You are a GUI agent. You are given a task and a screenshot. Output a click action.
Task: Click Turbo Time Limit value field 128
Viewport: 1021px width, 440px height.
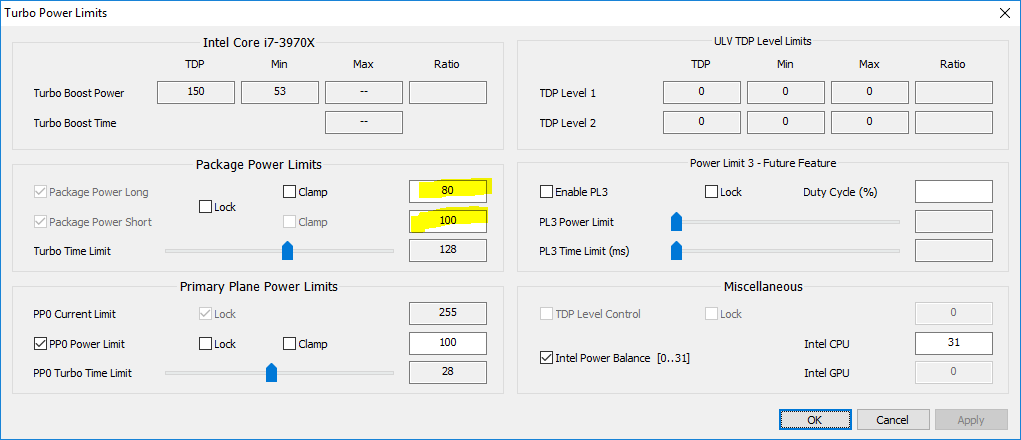447,250
